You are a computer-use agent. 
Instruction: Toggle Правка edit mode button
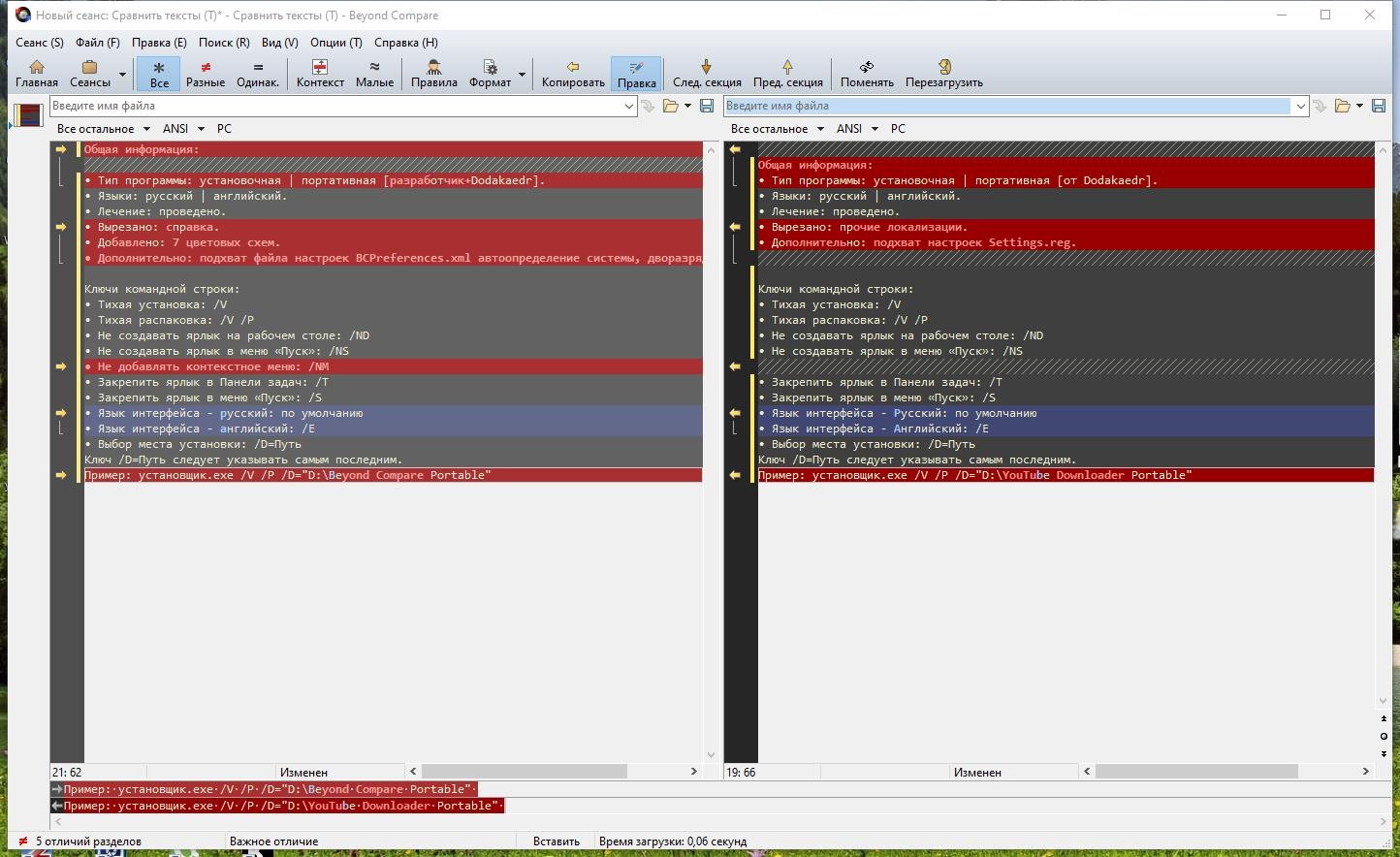click(x=636, y=73)
